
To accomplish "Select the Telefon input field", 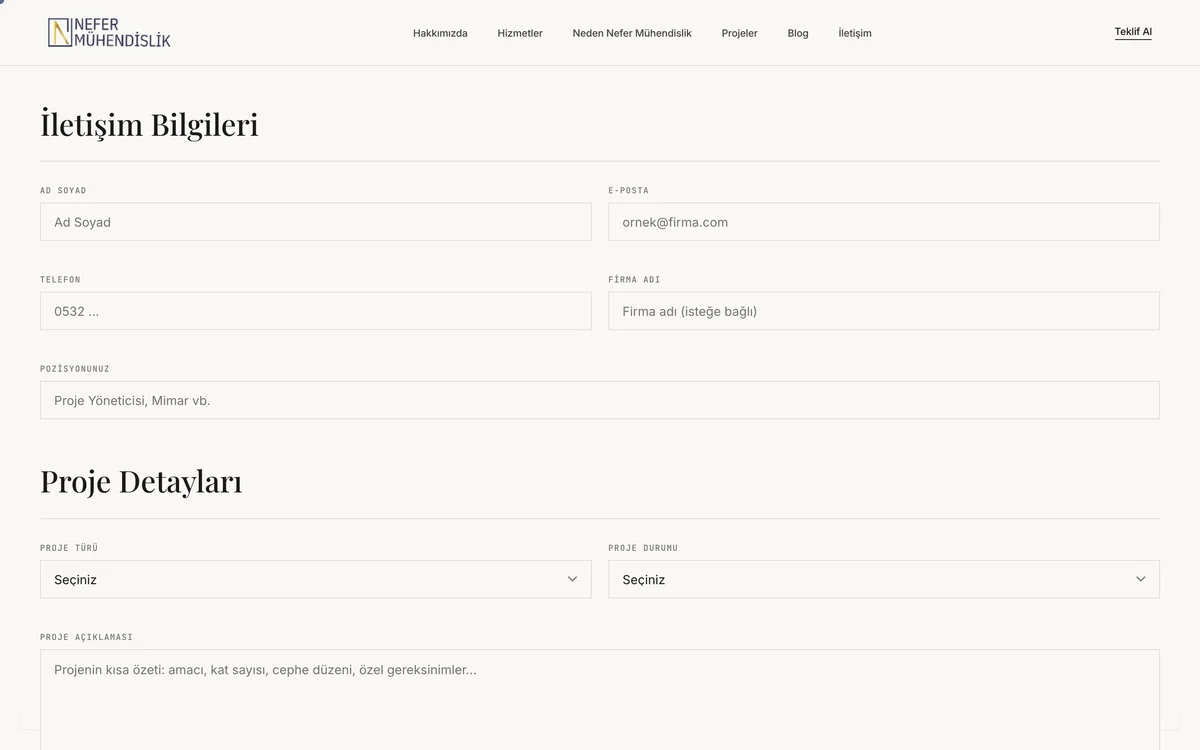I will pyautogui.click(x=316, y=311).
